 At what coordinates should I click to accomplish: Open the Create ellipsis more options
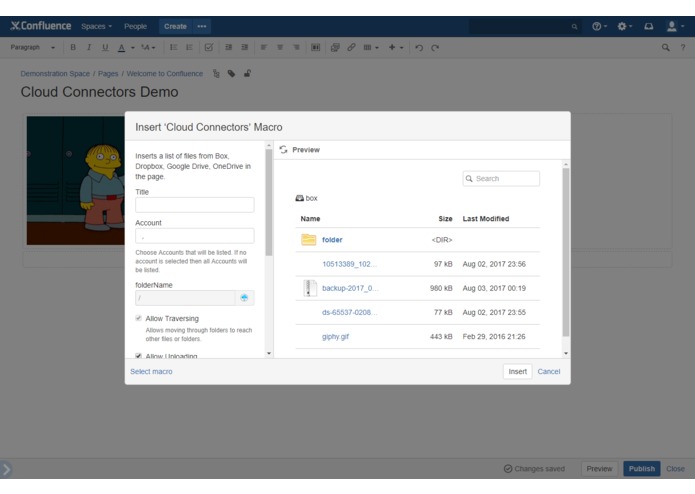tap(202, 26)
